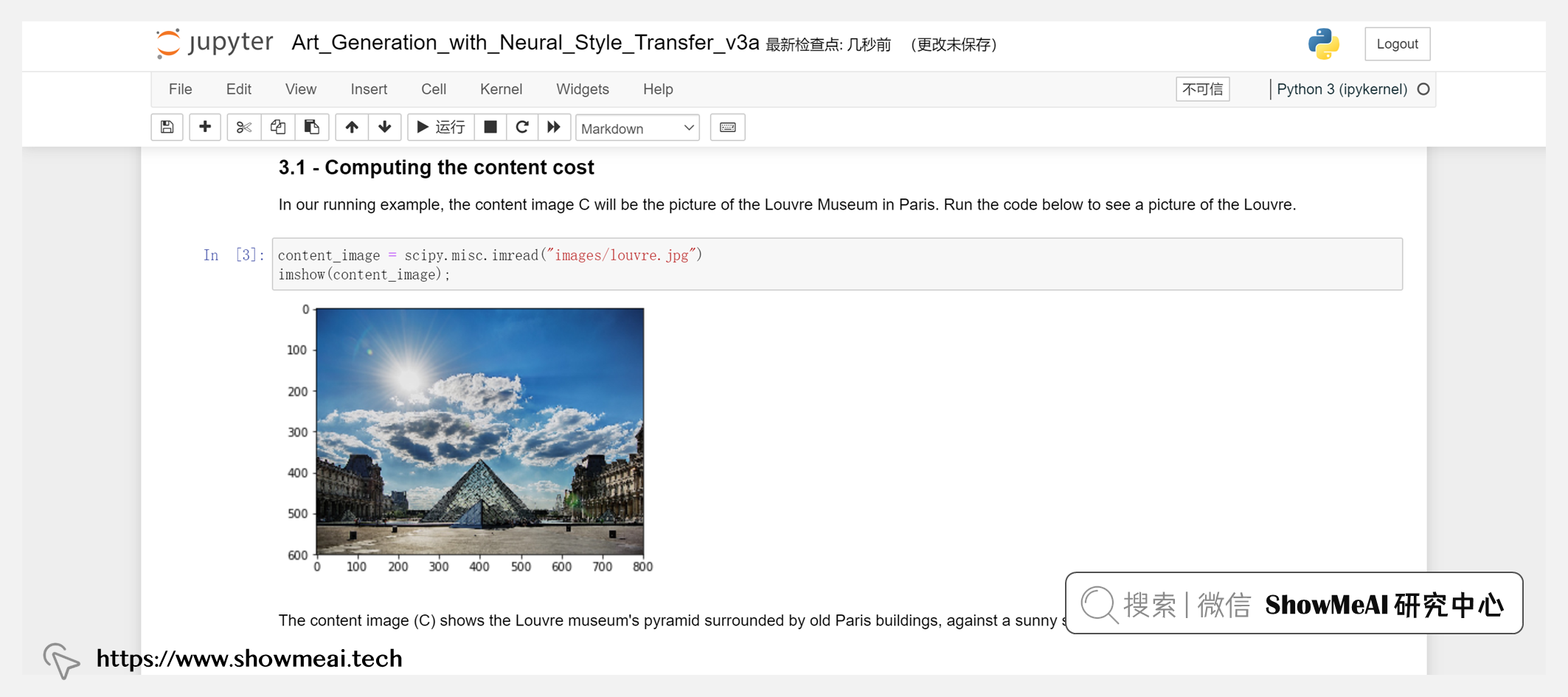Open the Kernel menu
Image resolution: width=1568 pixels, height=697 pixels.
[x=501, y=89]
